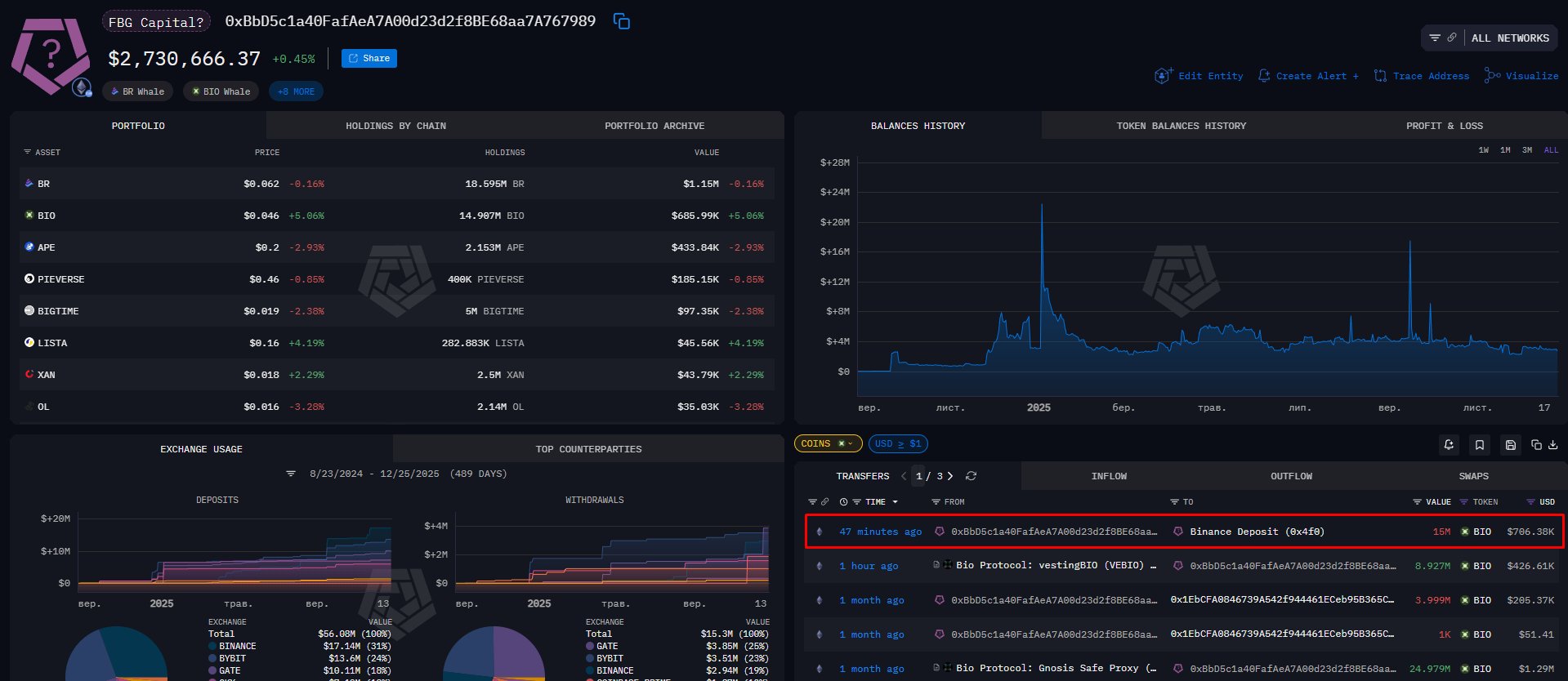
Task: Download transfers using the download arrow icon
Action: click(1552, 445)
